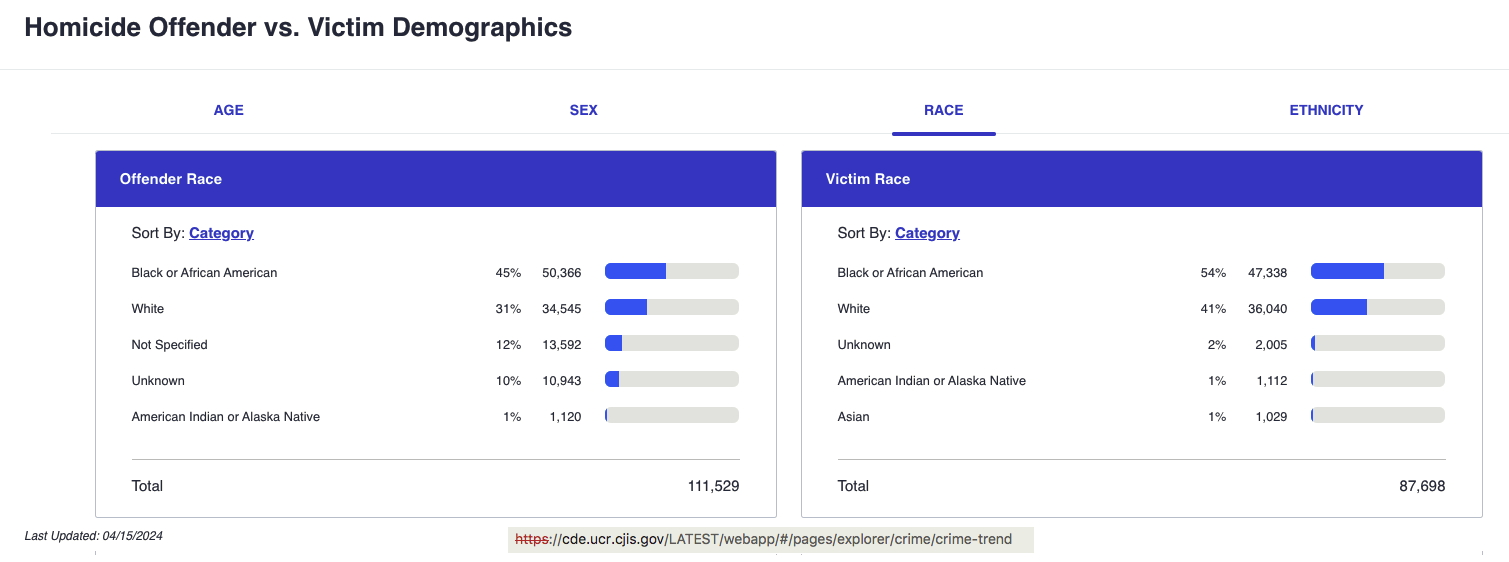The width and height of the screenshot is (1509, 562).
Task: Click the offender total 111,529 value
Action: (713, 486)
